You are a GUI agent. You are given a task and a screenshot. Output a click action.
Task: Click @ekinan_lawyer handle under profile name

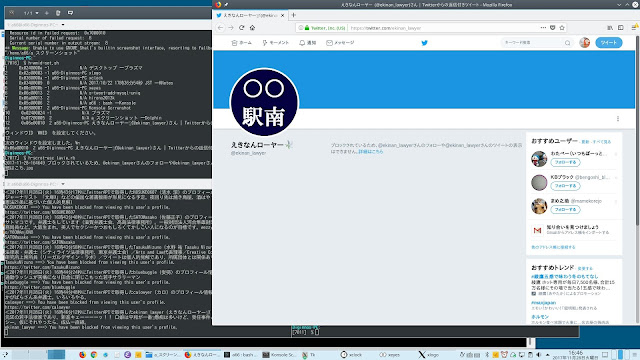pos(248,153)
